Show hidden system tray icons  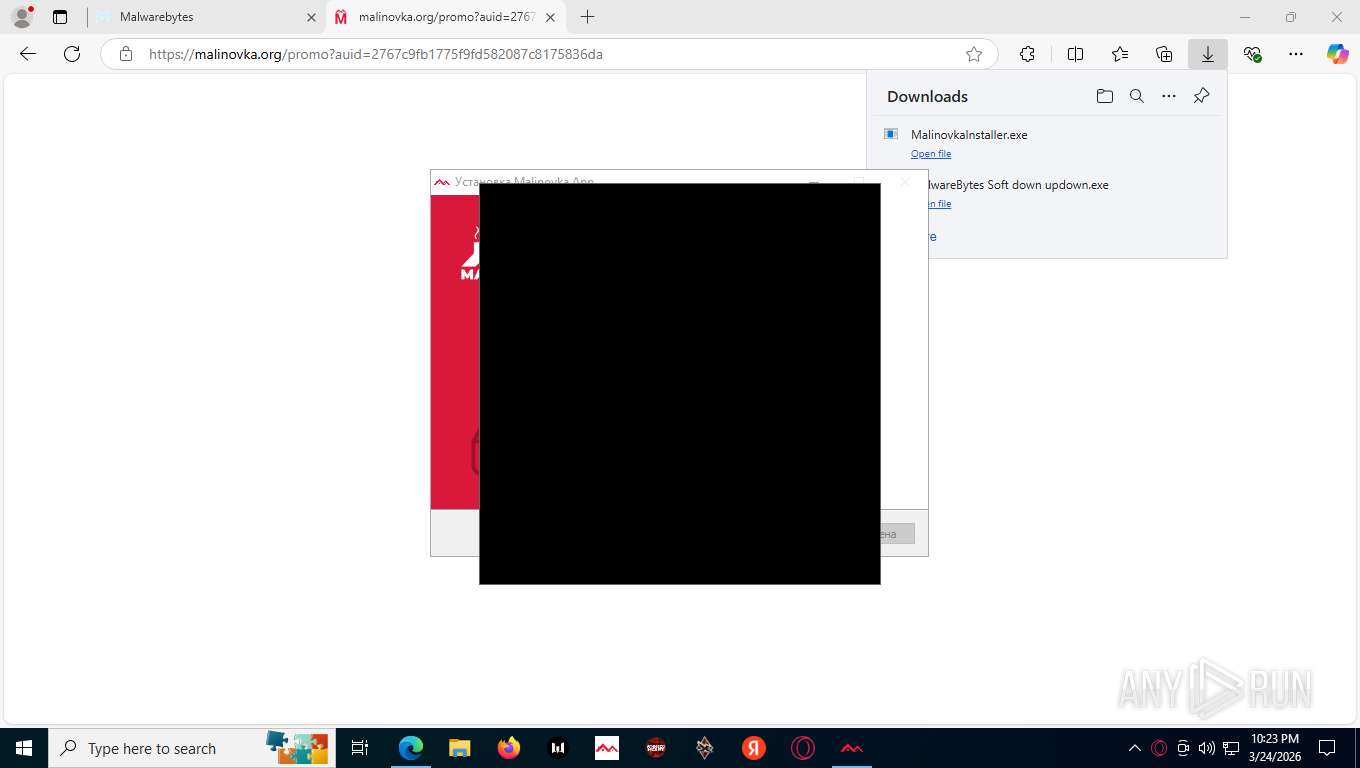pos(1135,748)
